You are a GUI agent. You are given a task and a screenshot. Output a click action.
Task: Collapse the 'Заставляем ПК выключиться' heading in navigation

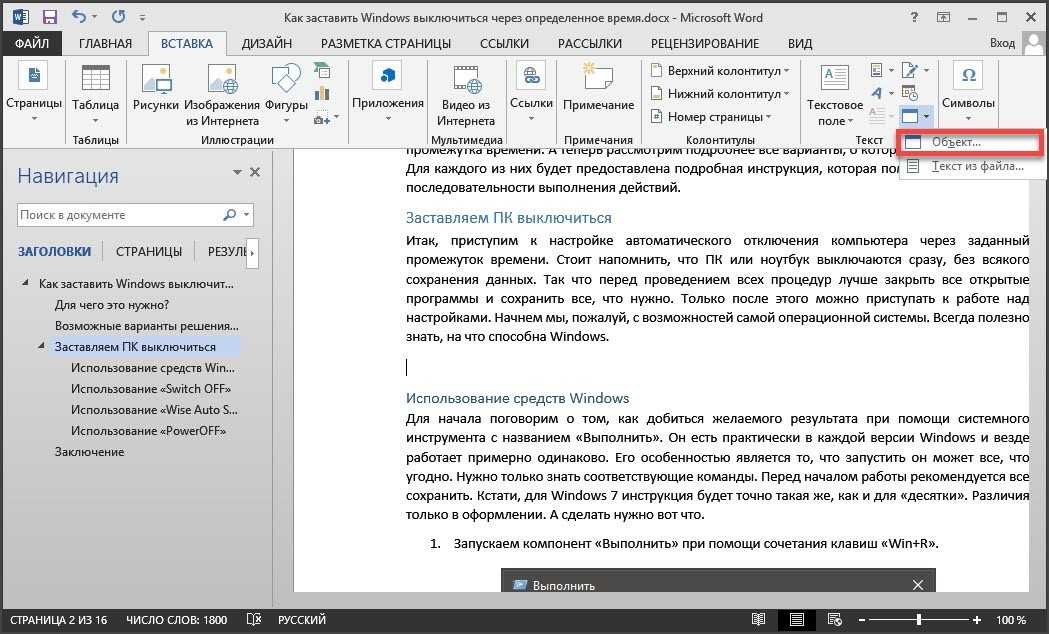tap(41, 346)
